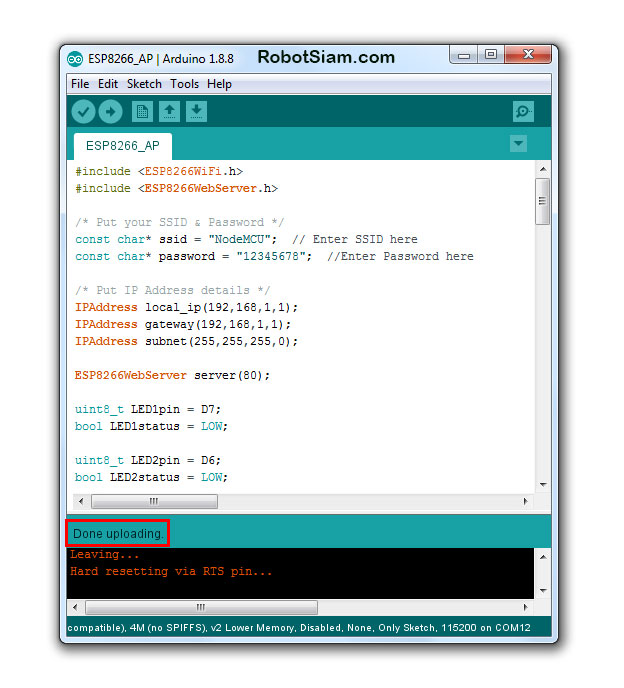Screen dimensions: 624x688
Task: Click the console horizontal scroll right arrow
Action: click(x=526, y=607)
